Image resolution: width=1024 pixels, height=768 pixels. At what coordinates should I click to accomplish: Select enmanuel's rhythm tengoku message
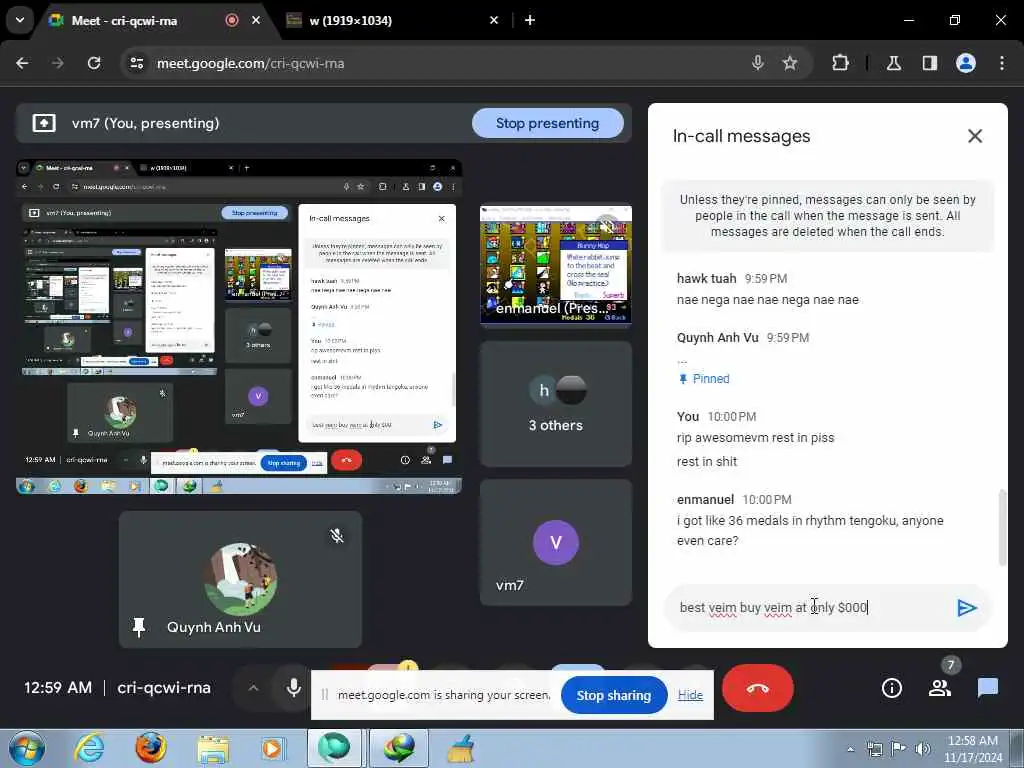810,530
